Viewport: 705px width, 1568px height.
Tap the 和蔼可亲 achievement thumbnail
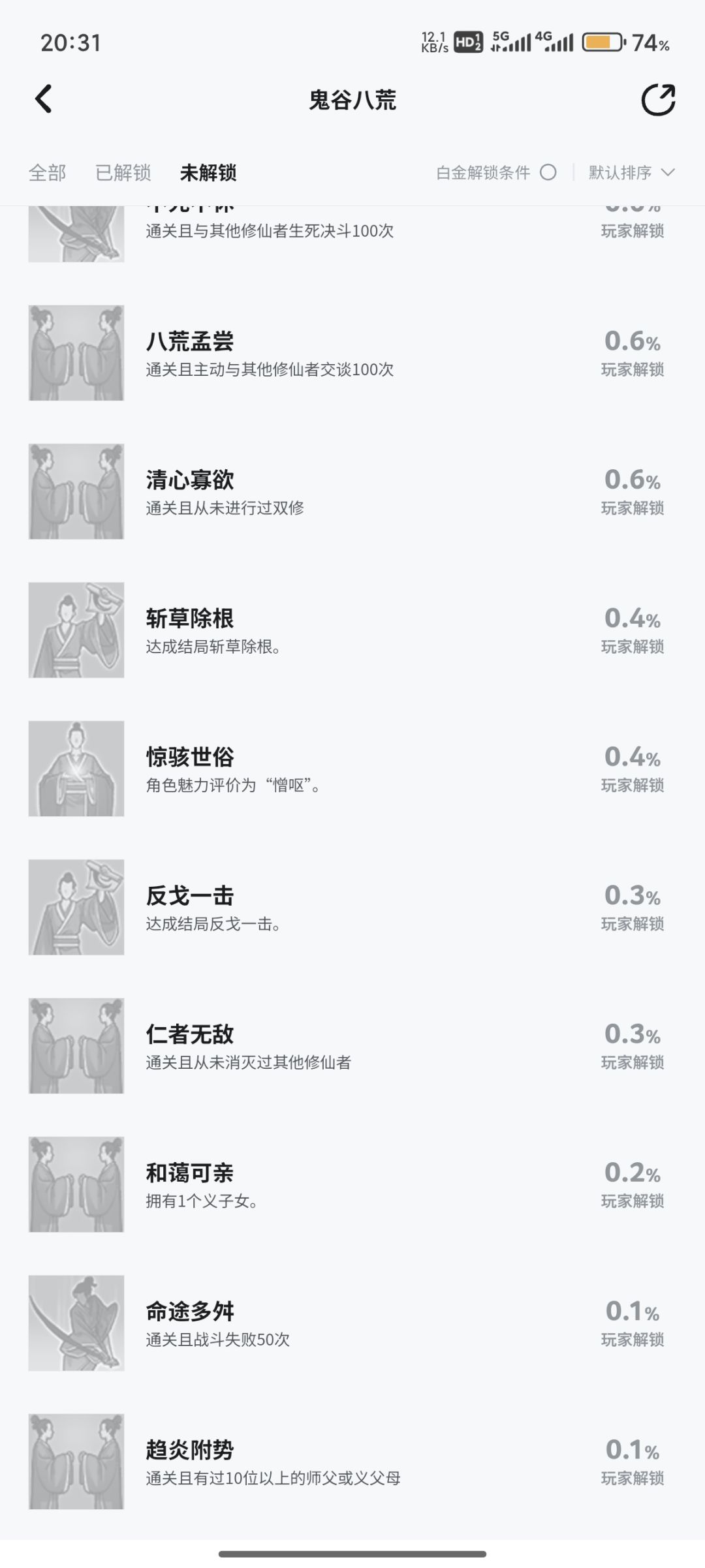[x=76, y=1184]
